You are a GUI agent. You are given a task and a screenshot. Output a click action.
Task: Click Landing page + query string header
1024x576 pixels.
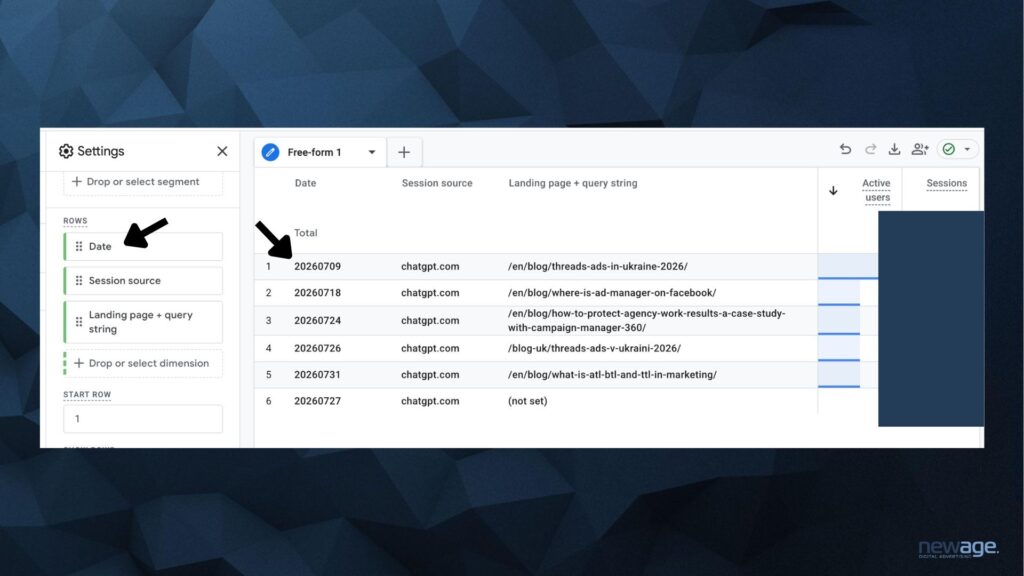point(573,184)
